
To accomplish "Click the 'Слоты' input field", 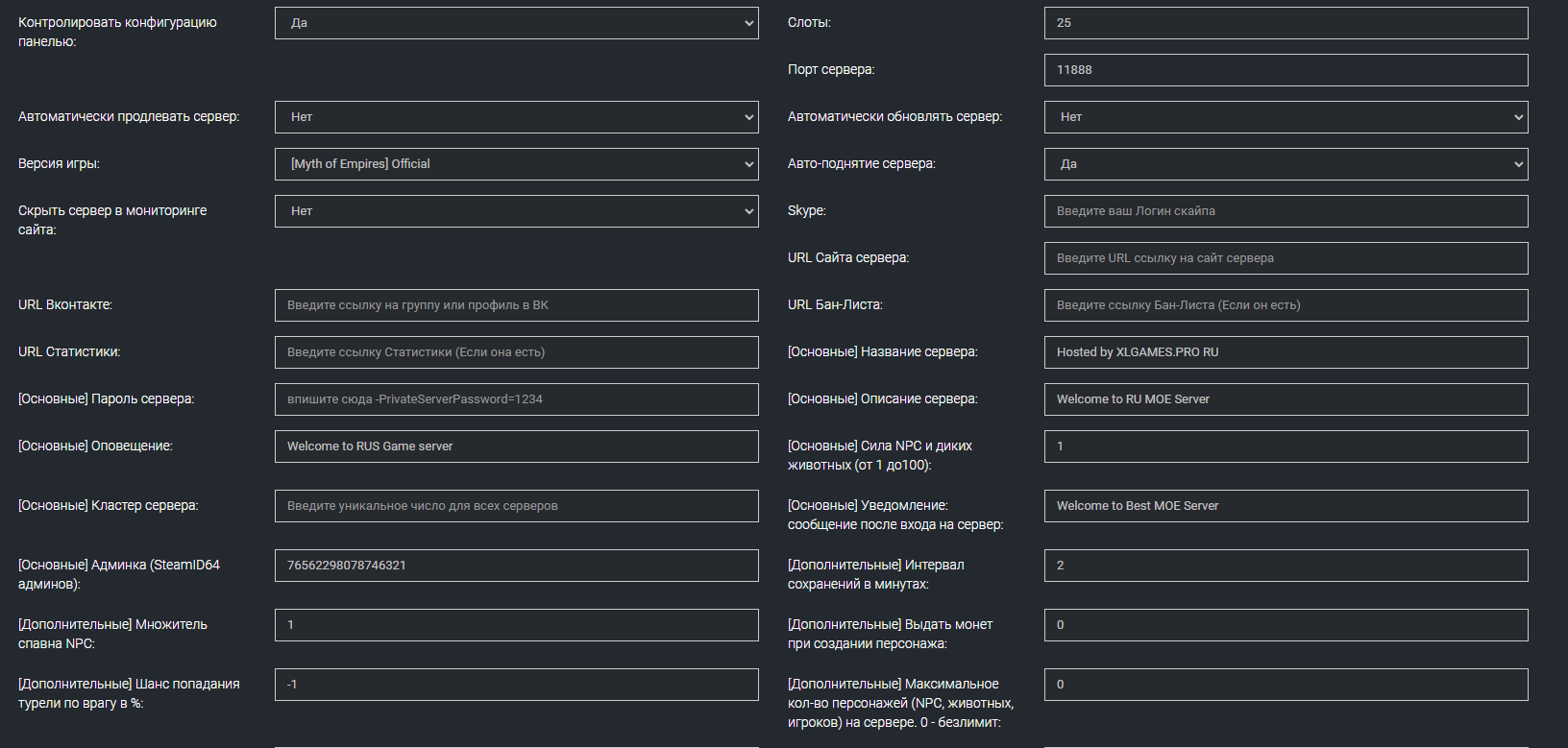I will tap(1286, 23).
